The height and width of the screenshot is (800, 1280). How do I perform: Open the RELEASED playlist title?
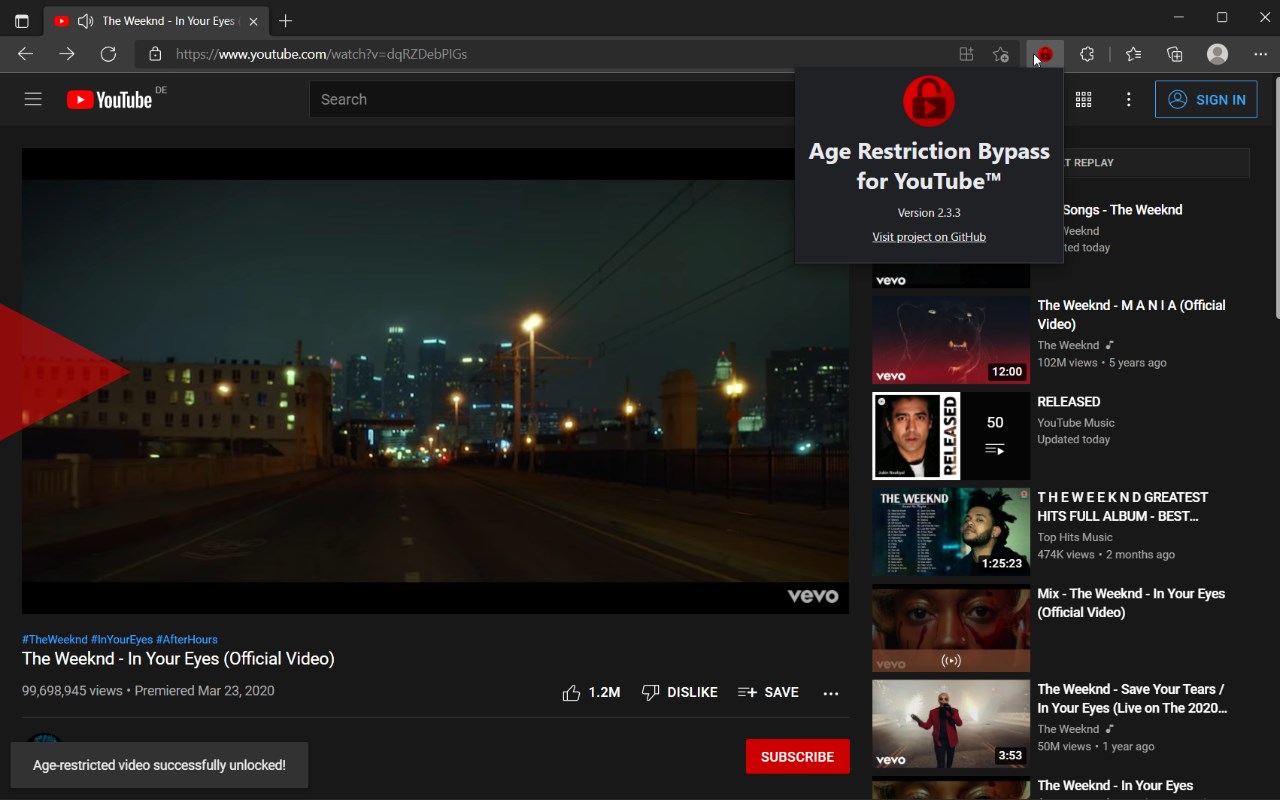(1069, 402)
